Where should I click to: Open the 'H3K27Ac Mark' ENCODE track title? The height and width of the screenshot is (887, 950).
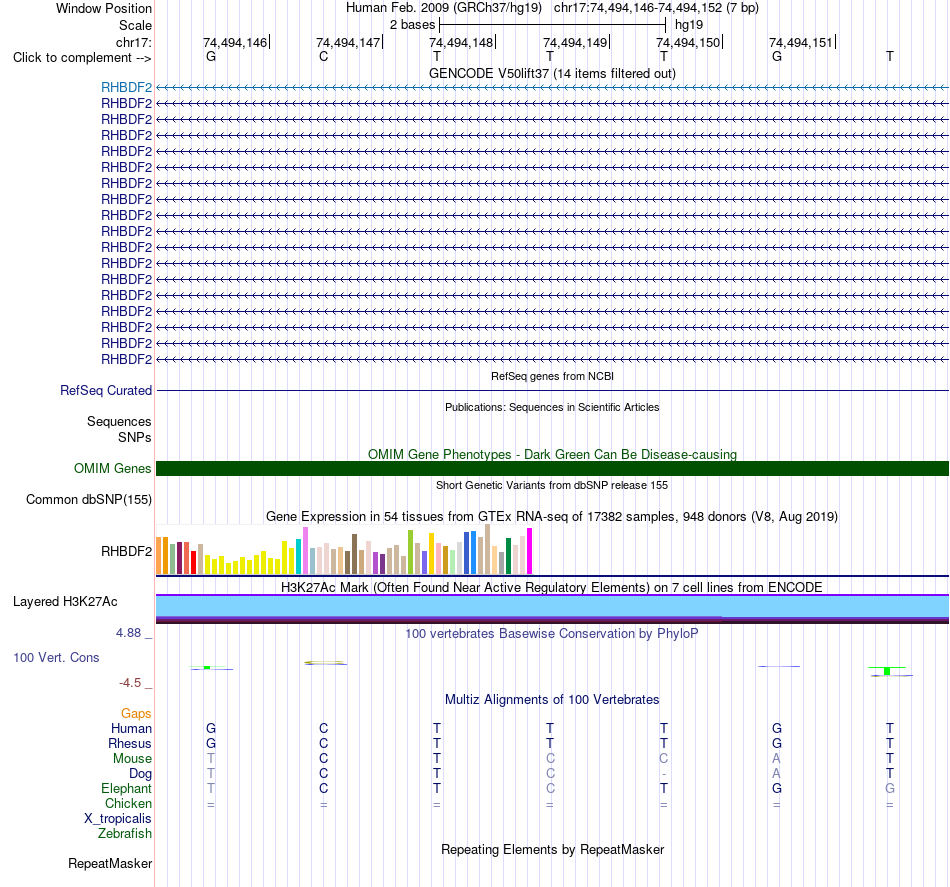[552, 588]
